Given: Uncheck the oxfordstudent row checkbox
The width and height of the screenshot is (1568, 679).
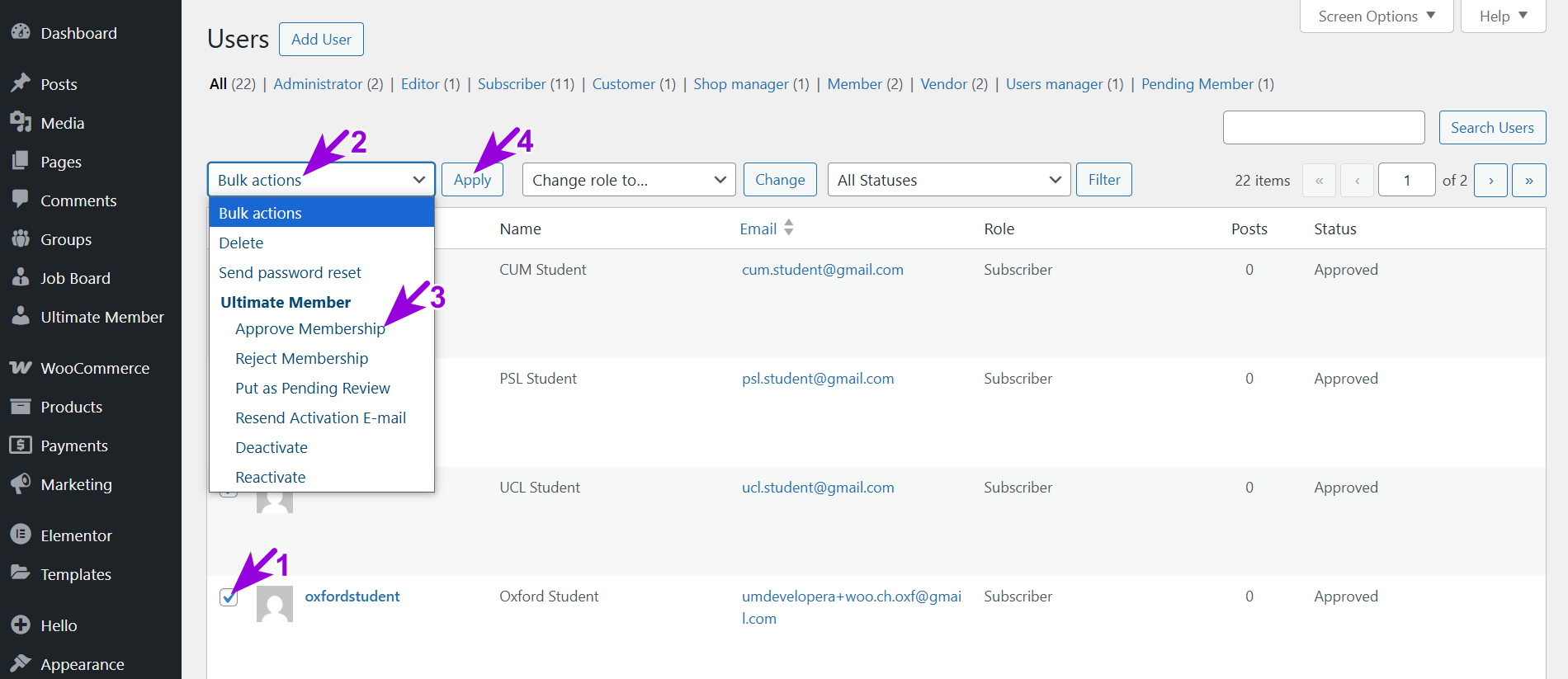Looking at the screenshot, I should coord(229,597).
